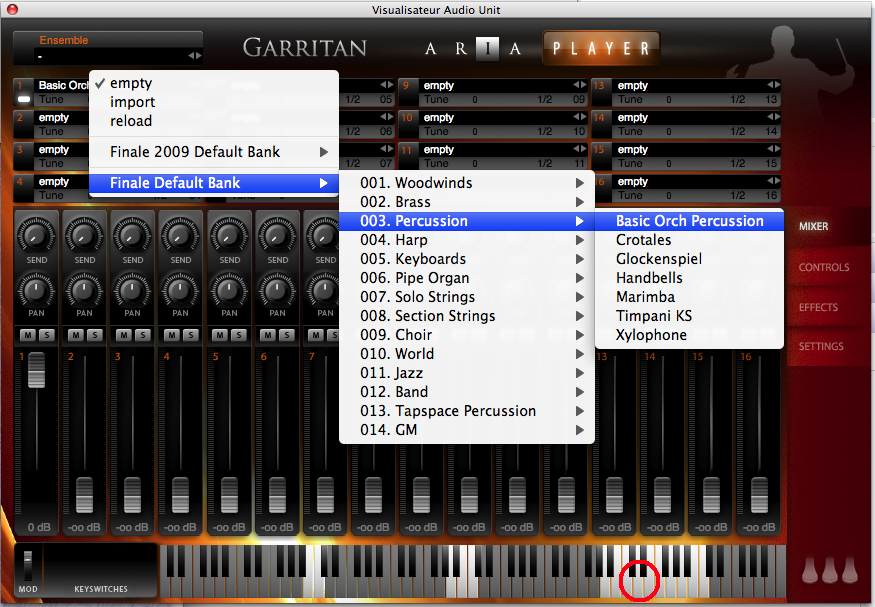Switch to the EFFECTS tab

(818, 307)
